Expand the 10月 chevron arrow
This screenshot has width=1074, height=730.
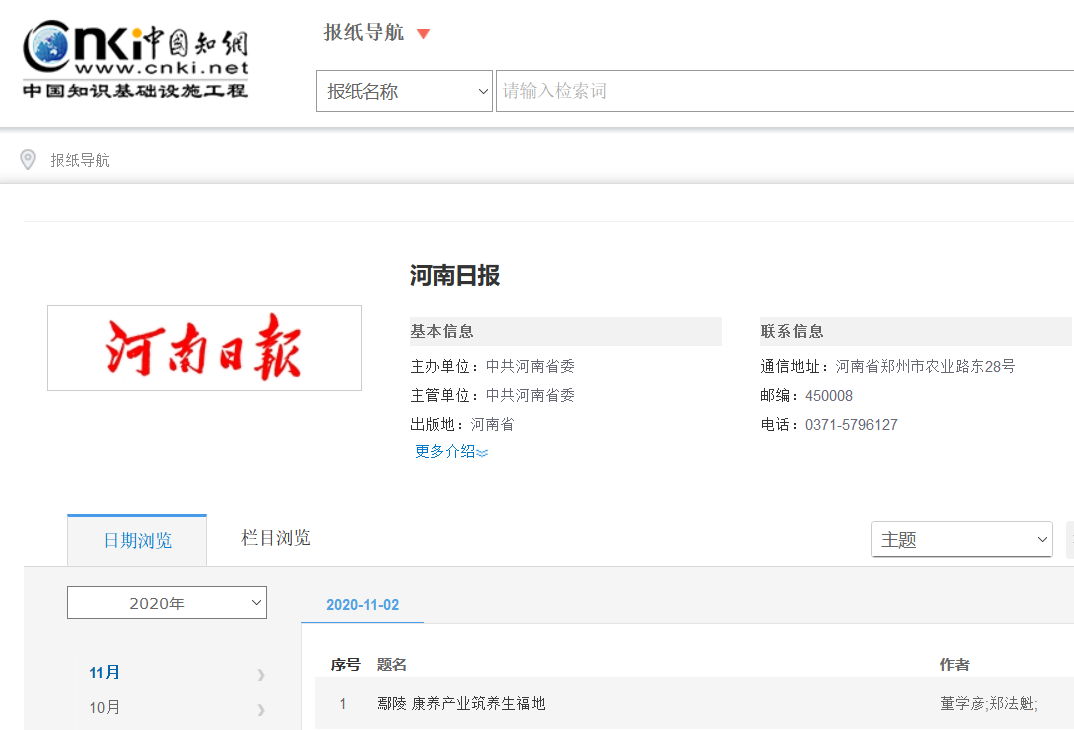pyautogui.click(x=260, y=709)
